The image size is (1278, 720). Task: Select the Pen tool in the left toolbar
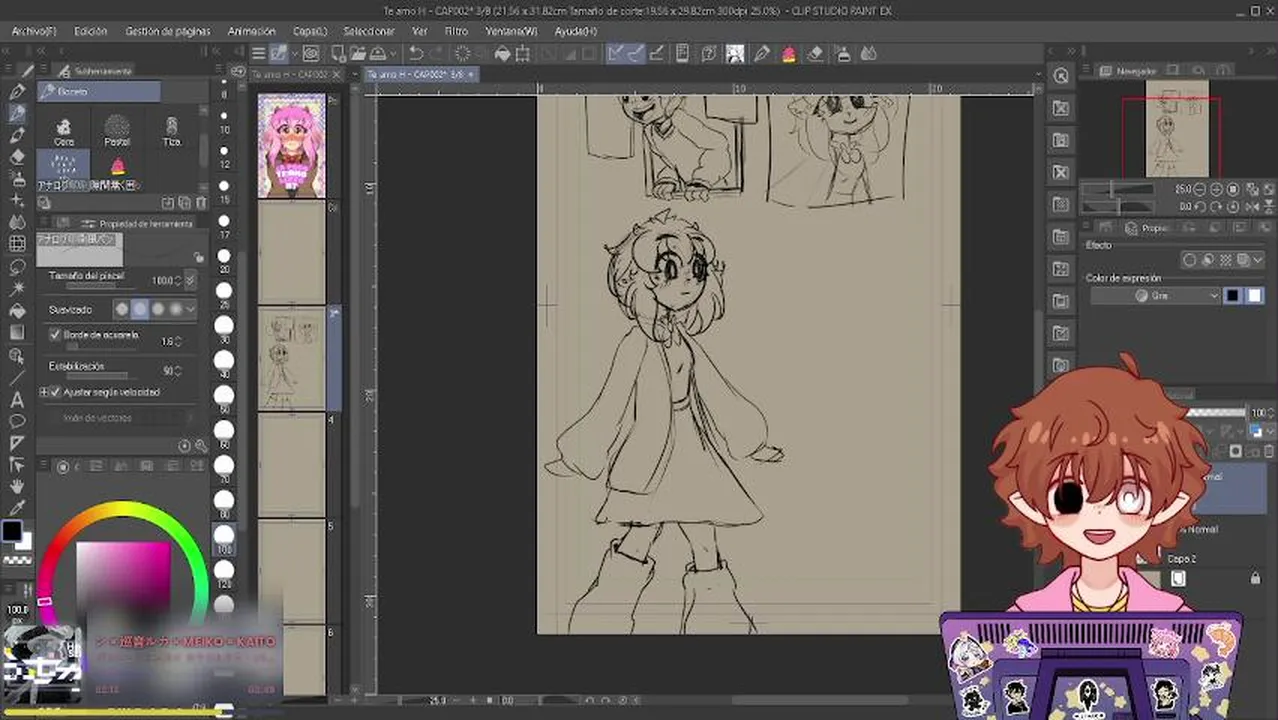(17, 92)
